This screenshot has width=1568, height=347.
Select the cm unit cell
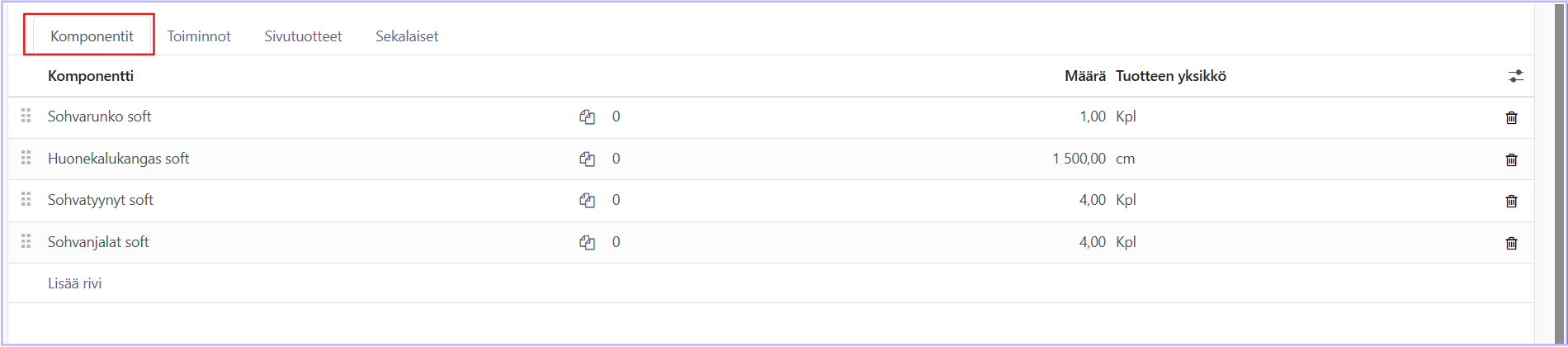point(1126,159)
